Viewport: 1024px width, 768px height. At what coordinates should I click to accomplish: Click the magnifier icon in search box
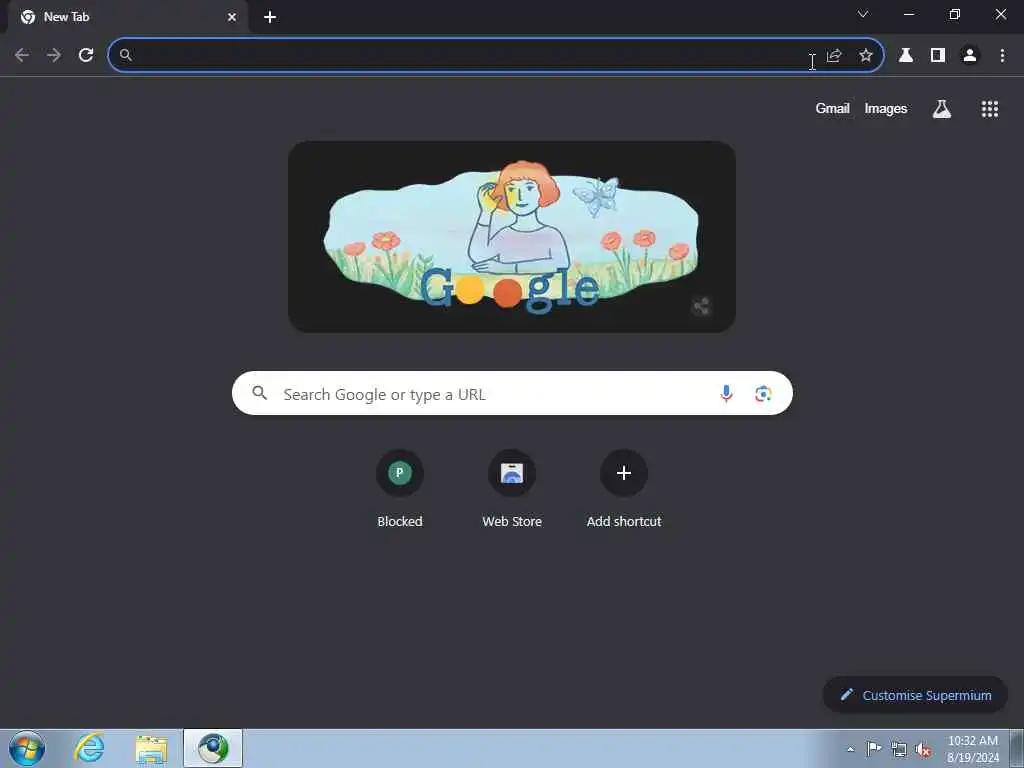(260, 393)
